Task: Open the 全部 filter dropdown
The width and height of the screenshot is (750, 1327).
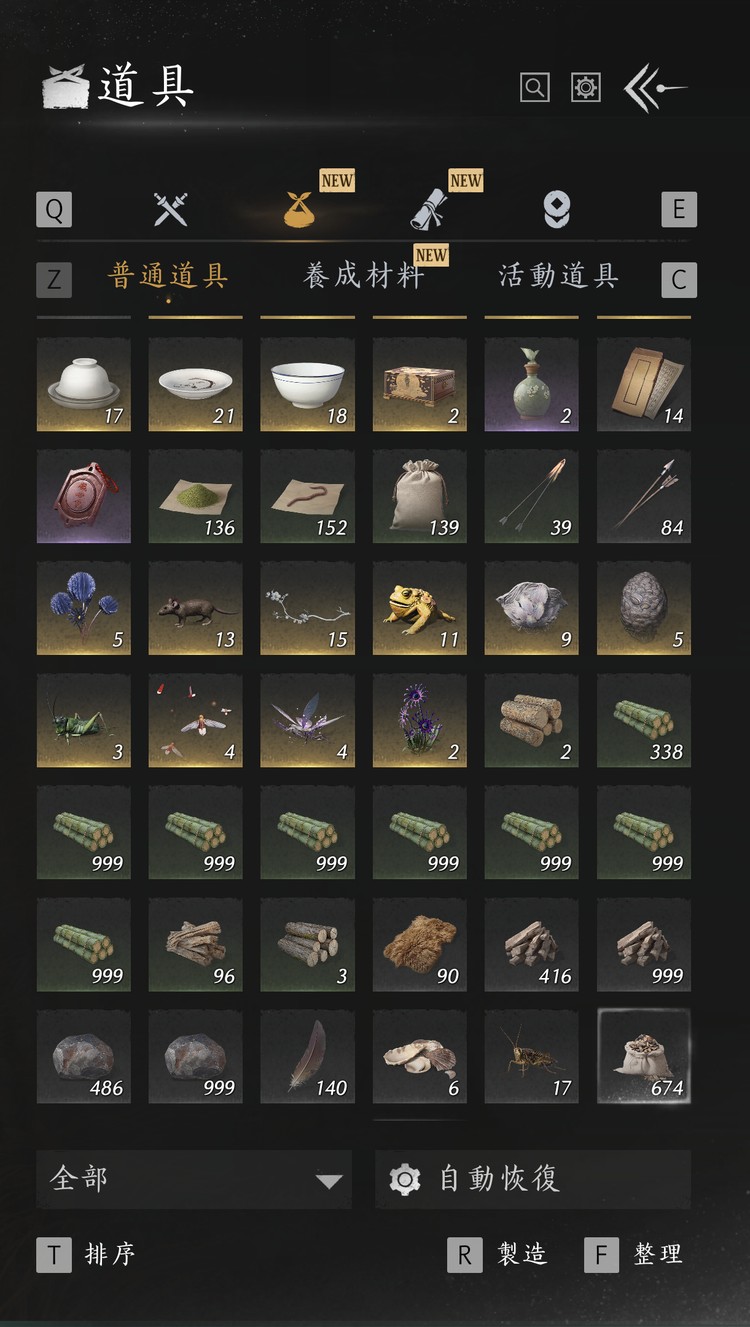Action: (194, 1179)
